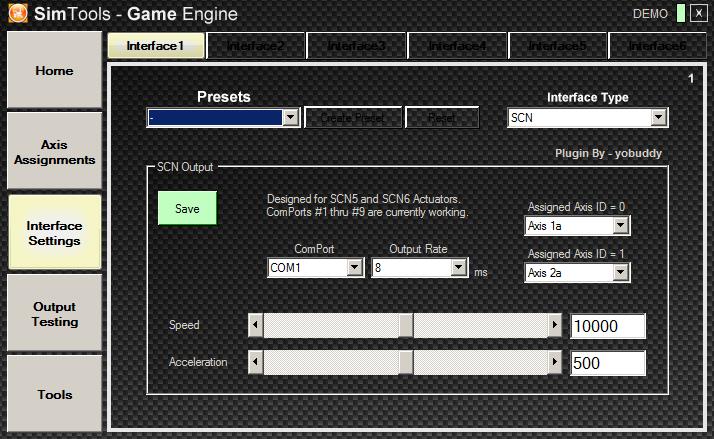
Task: Click the 'ComPorts #1 thru #9' note text
Action: [x=367, y=212]
